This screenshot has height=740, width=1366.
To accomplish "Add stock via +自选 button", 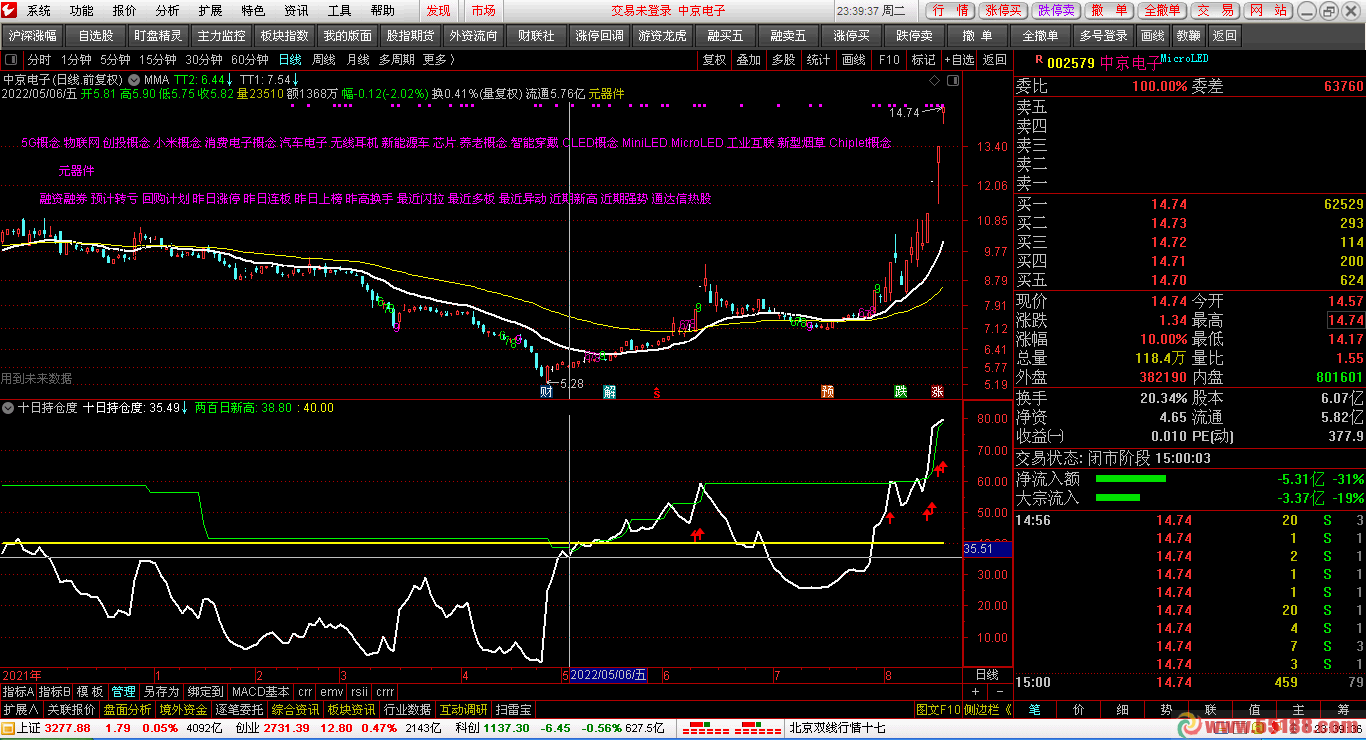I will click(958, 60).
